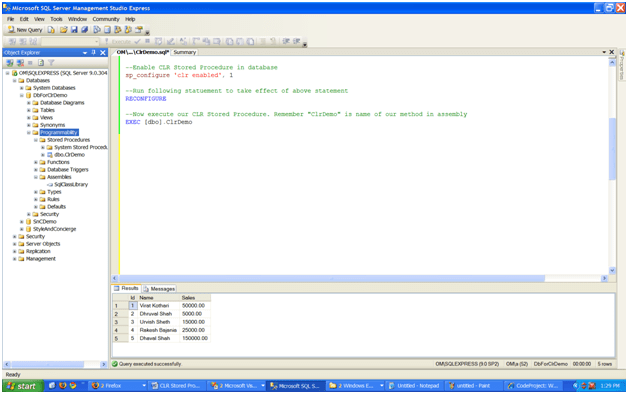Expand the System Databases node
This screenshot has width=628, height=394.
point(22,88)
